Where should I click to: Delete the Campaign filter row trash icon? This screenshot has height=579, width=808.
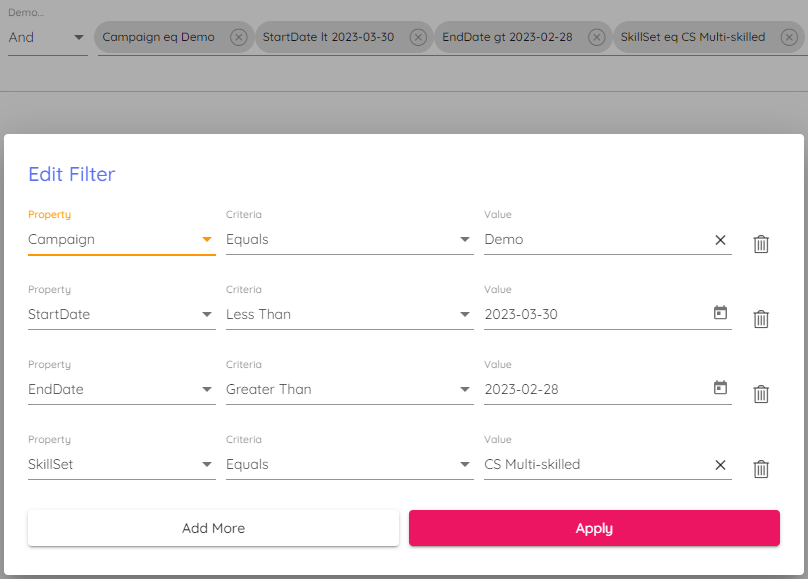coord(761,244)
